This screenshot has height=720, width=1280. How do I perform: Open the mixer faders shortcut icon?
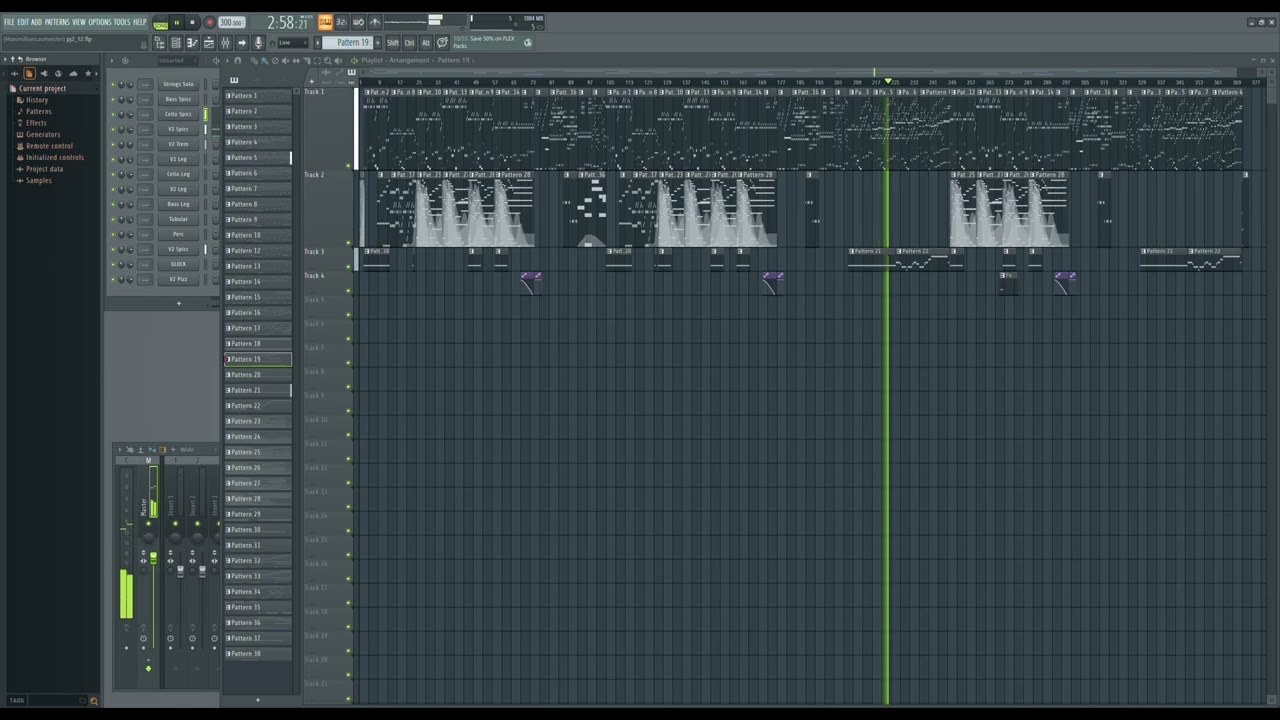click(x=225, y=43)
